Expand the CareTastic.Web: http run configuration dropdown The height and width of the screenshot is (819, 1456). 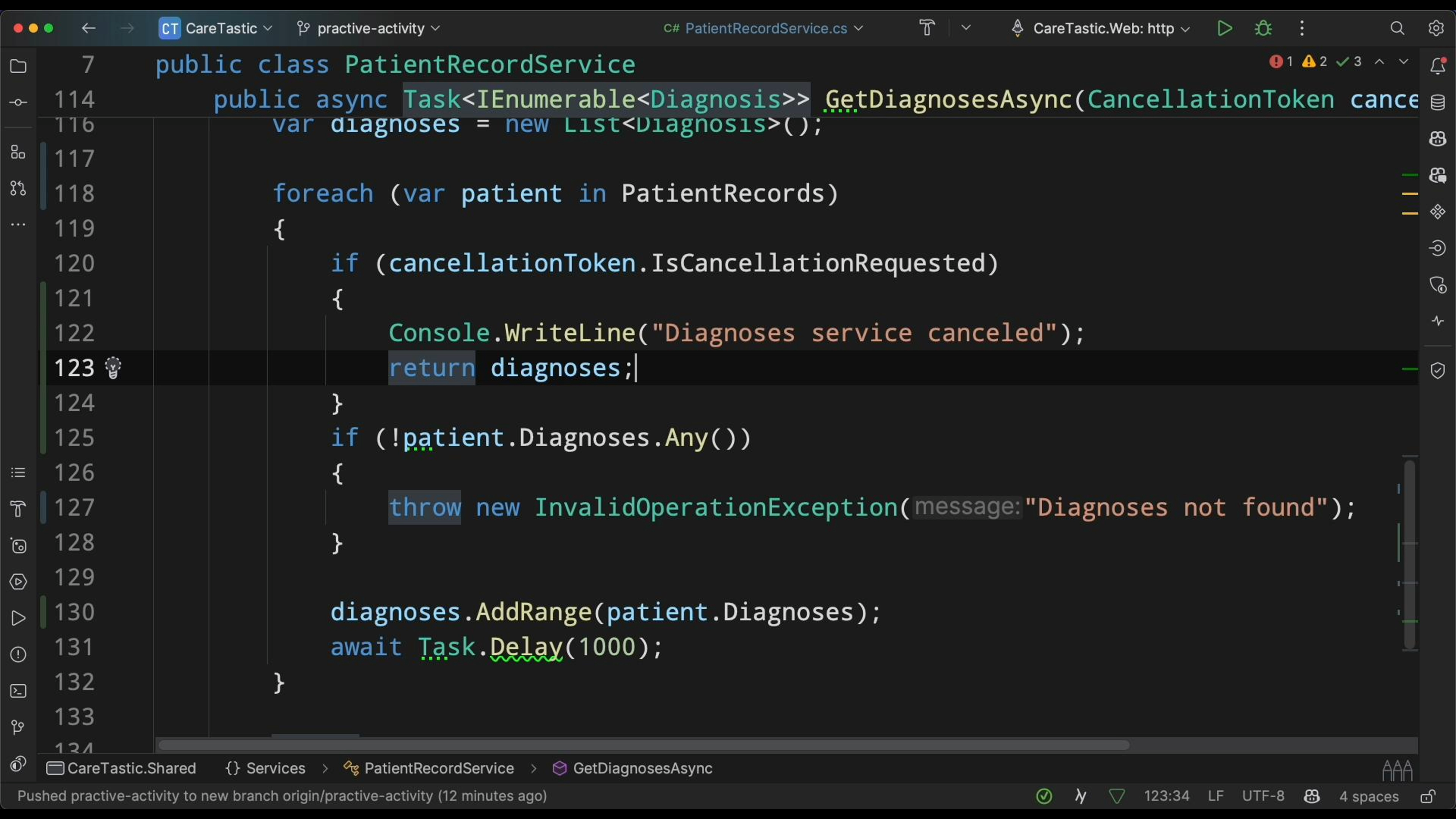click(x=1105, y=28)
